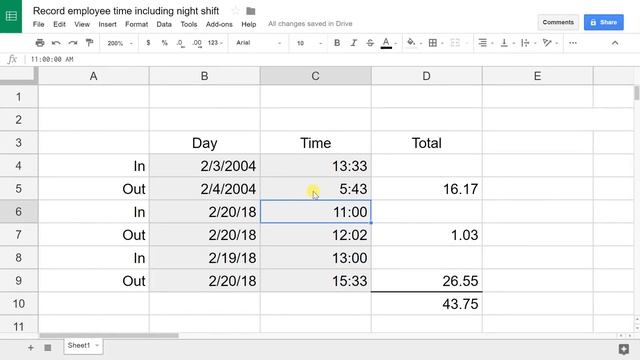Image resolution: width=640 pixels, height=360 pixels.
Task: Open the Tools menu
Action: [x=189, y=24]
